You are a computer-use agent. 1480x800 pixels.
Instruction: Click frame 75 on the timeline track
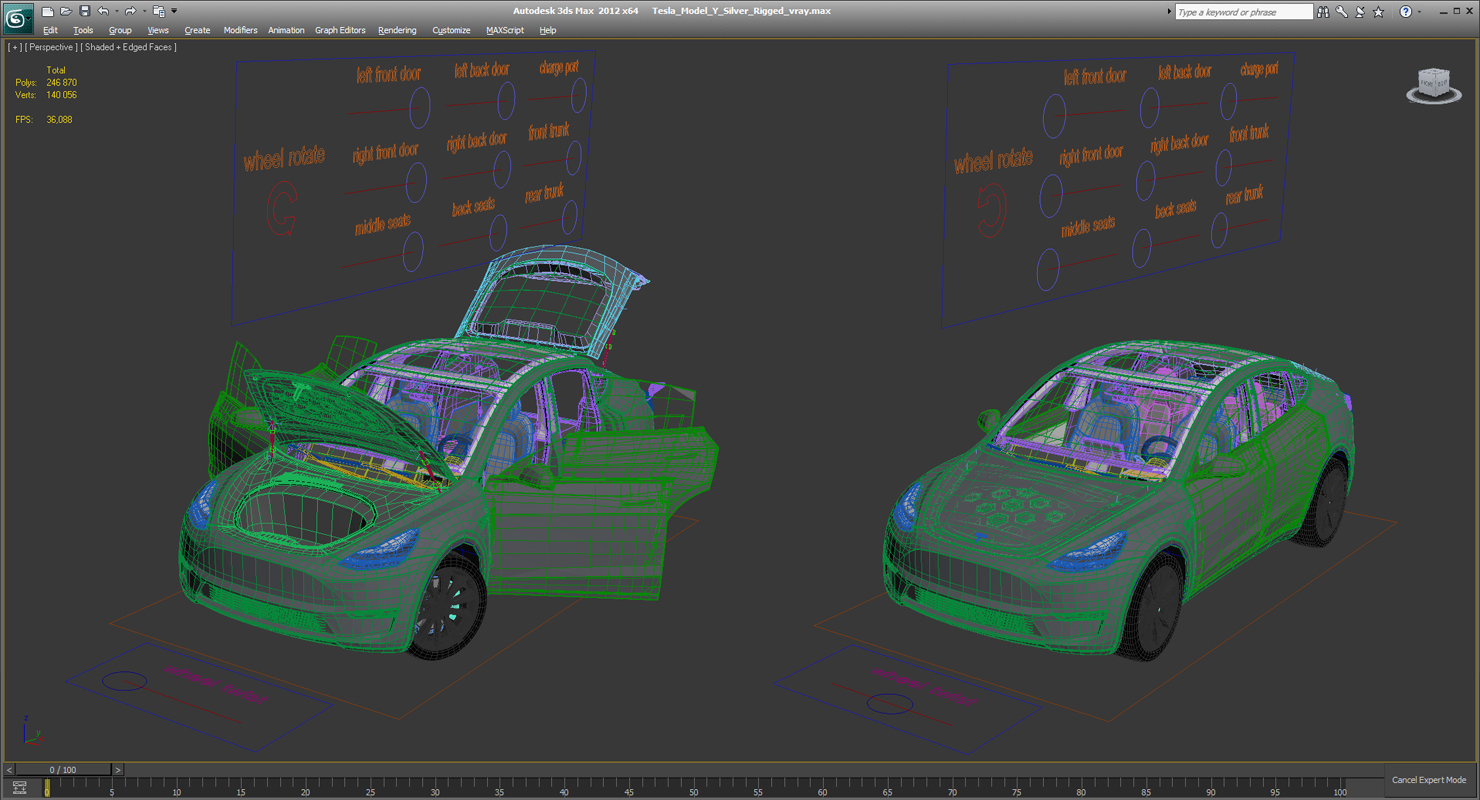pyautogui.click(x=1017, y=786)
